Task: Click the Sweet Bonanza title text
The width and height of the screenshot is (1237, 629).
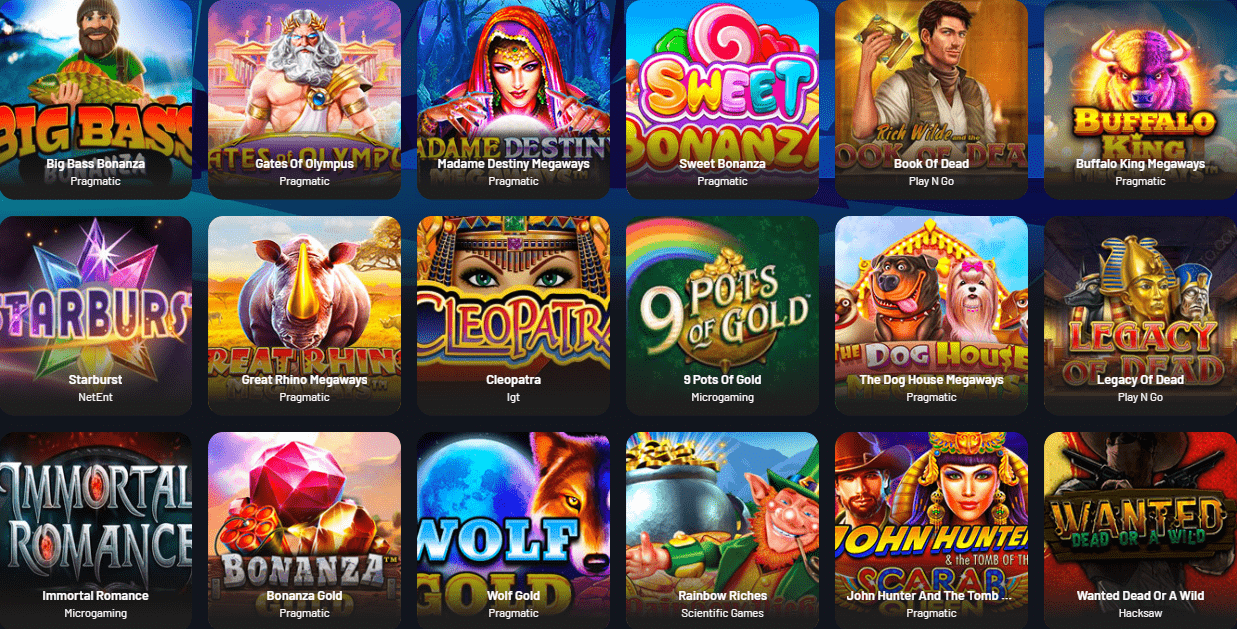Action: coord(722,164)
